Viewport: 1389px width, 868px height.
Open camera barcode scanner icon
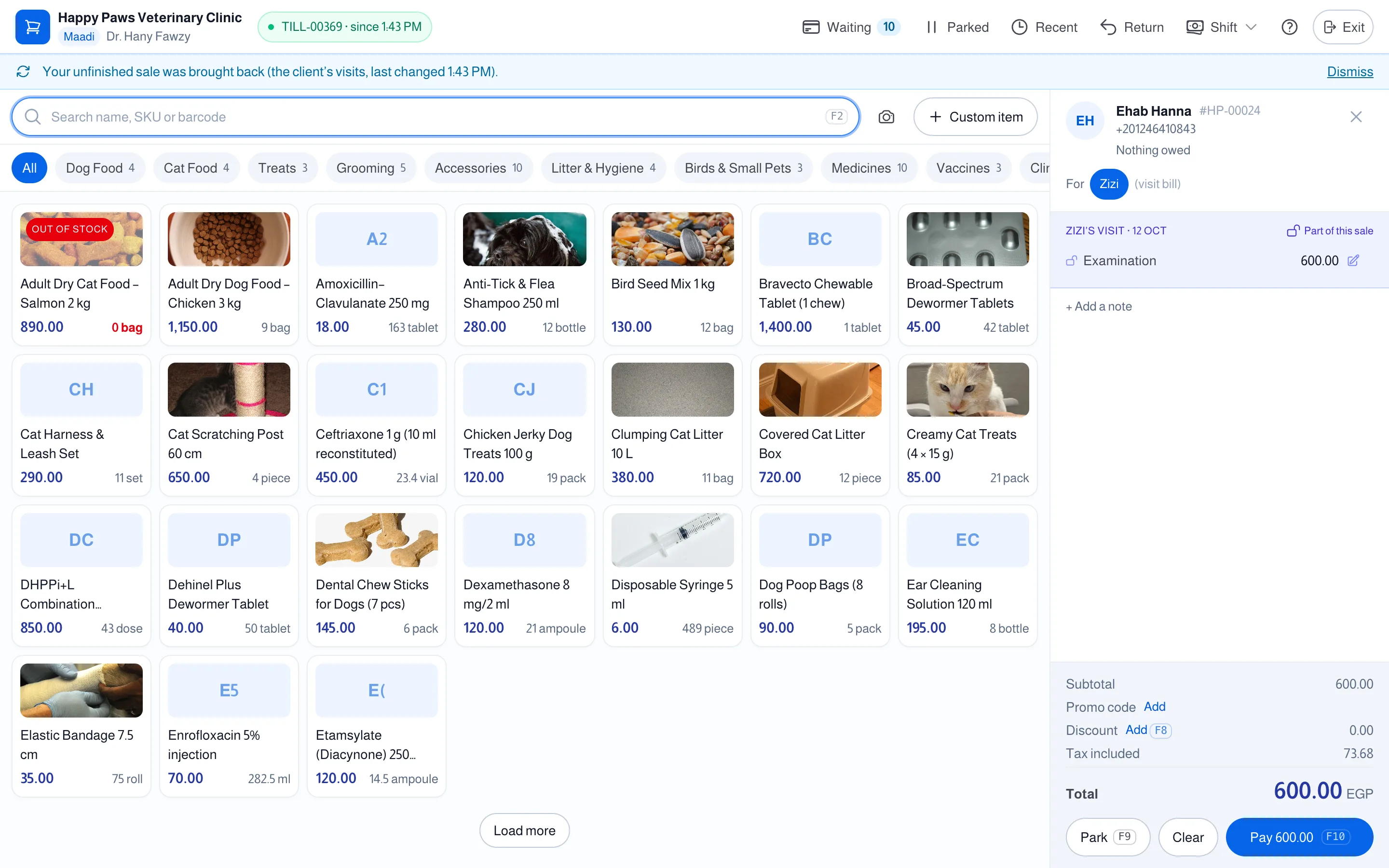pos(886,117)
